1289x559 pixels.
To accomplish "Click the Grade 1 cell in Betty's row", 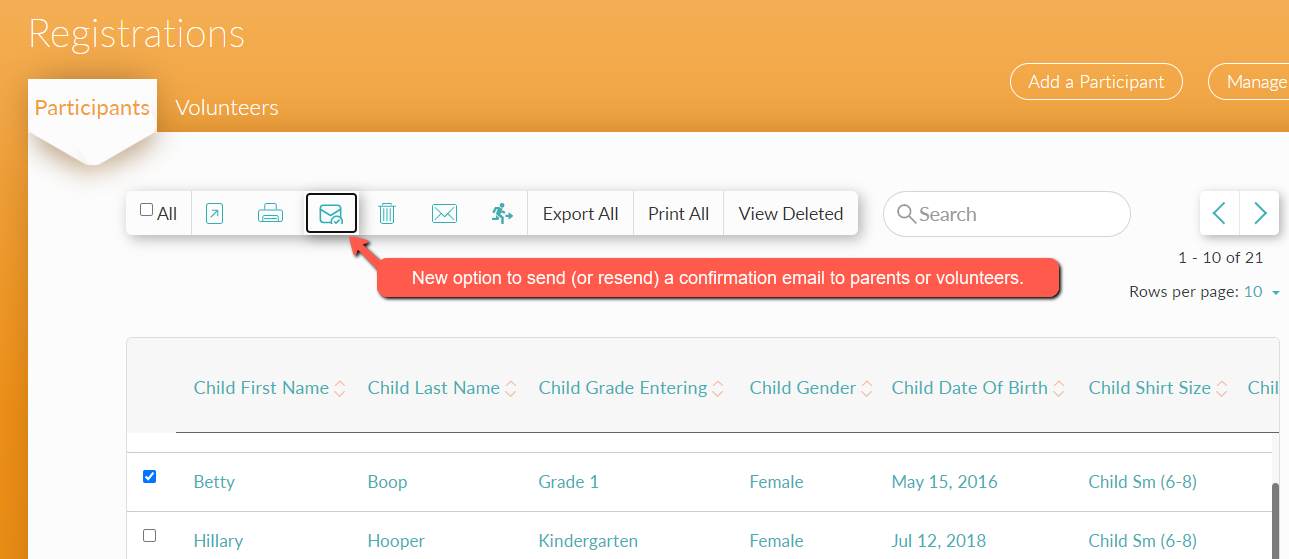I will 568,482.
